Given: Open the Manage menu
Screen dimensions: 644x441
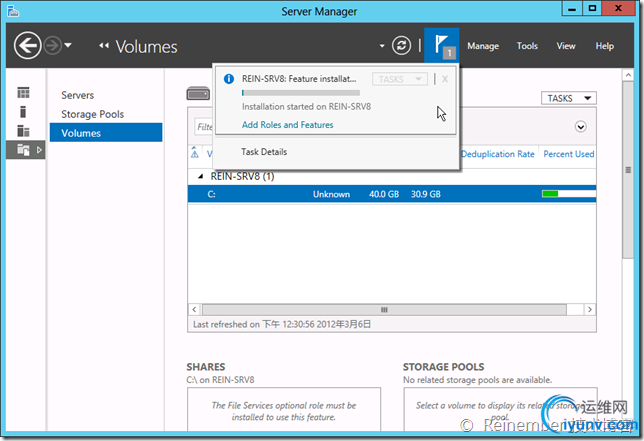Looking at the screenshot, I should pos(483,46).
